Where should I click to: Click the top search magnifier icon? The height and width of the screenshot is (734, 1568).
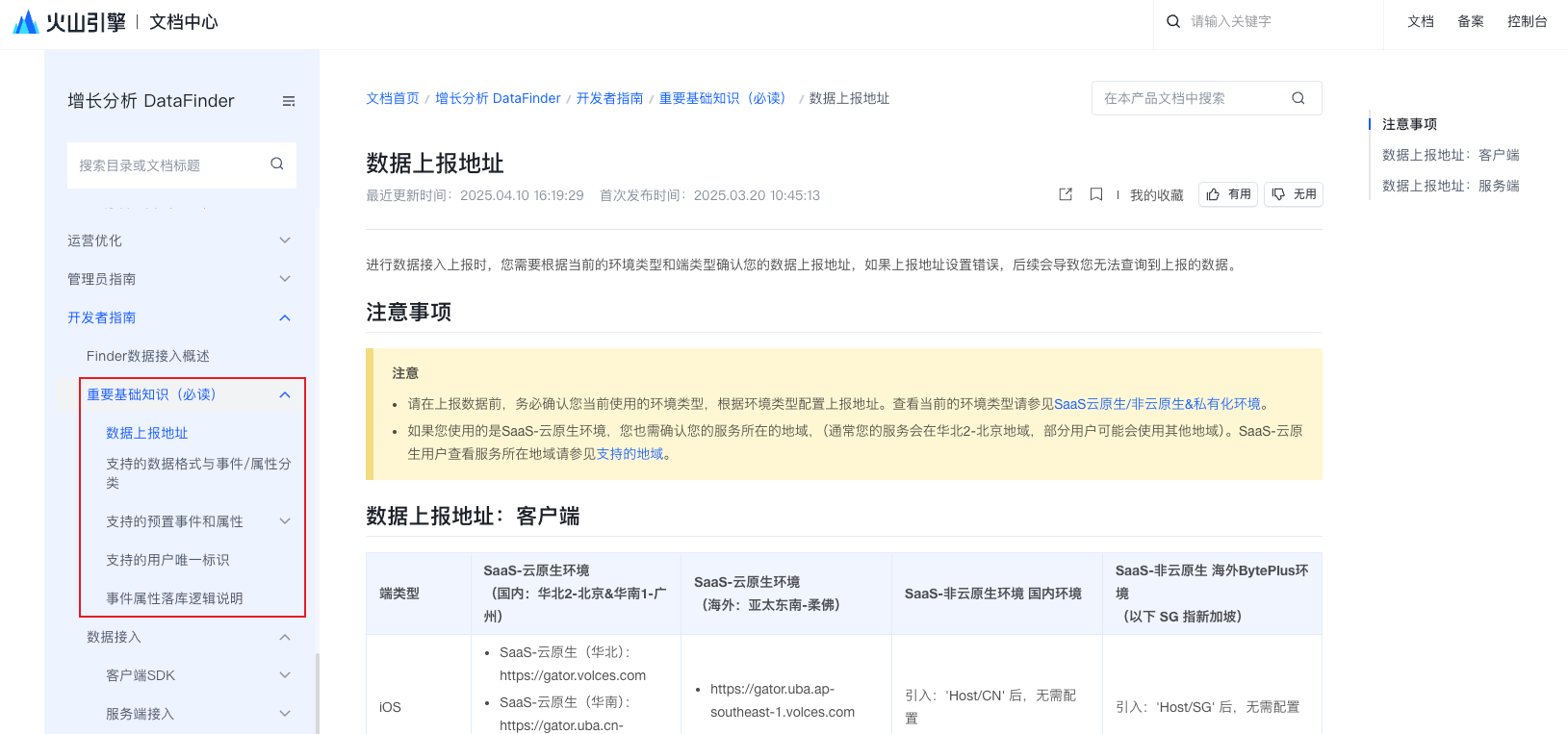pos(1173,21)
